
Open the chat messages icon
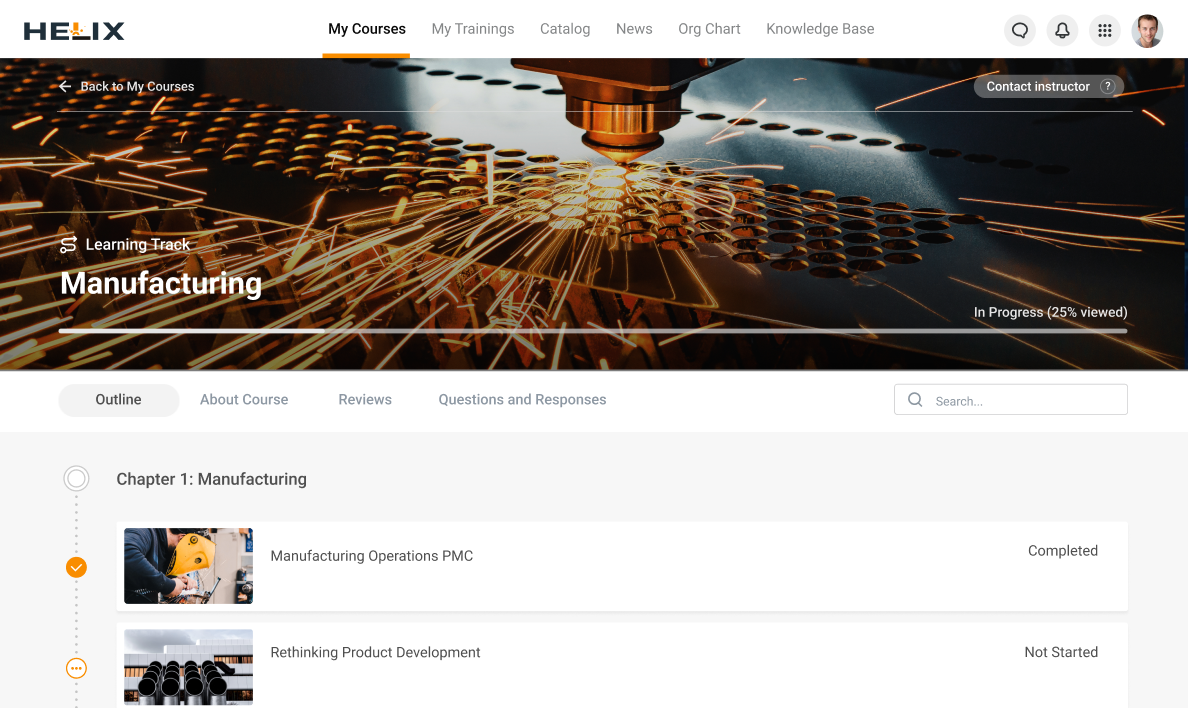1019,30
